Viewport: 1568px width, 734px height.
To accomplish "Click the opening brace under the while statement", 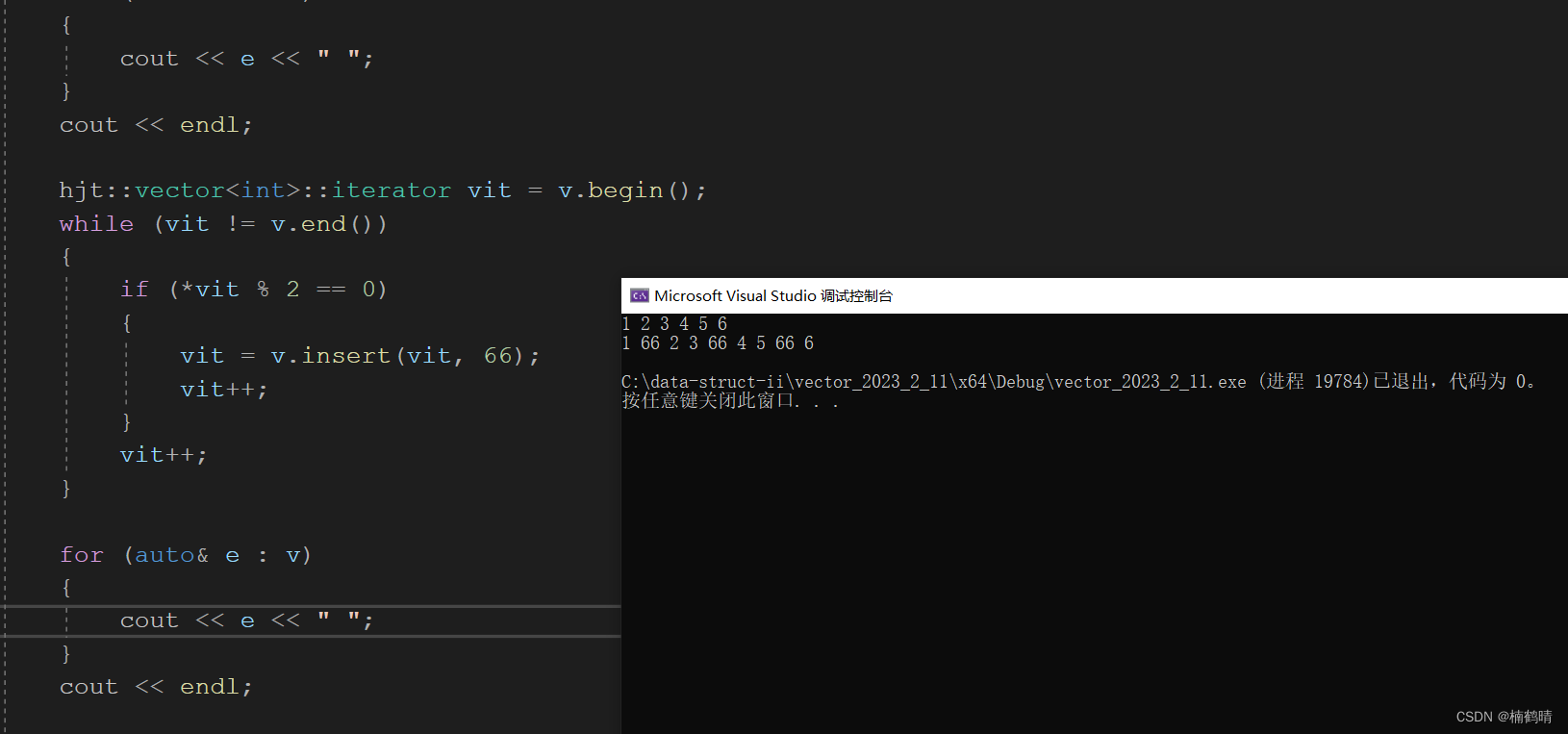I will pyautogui.click(x=66, y=257).
